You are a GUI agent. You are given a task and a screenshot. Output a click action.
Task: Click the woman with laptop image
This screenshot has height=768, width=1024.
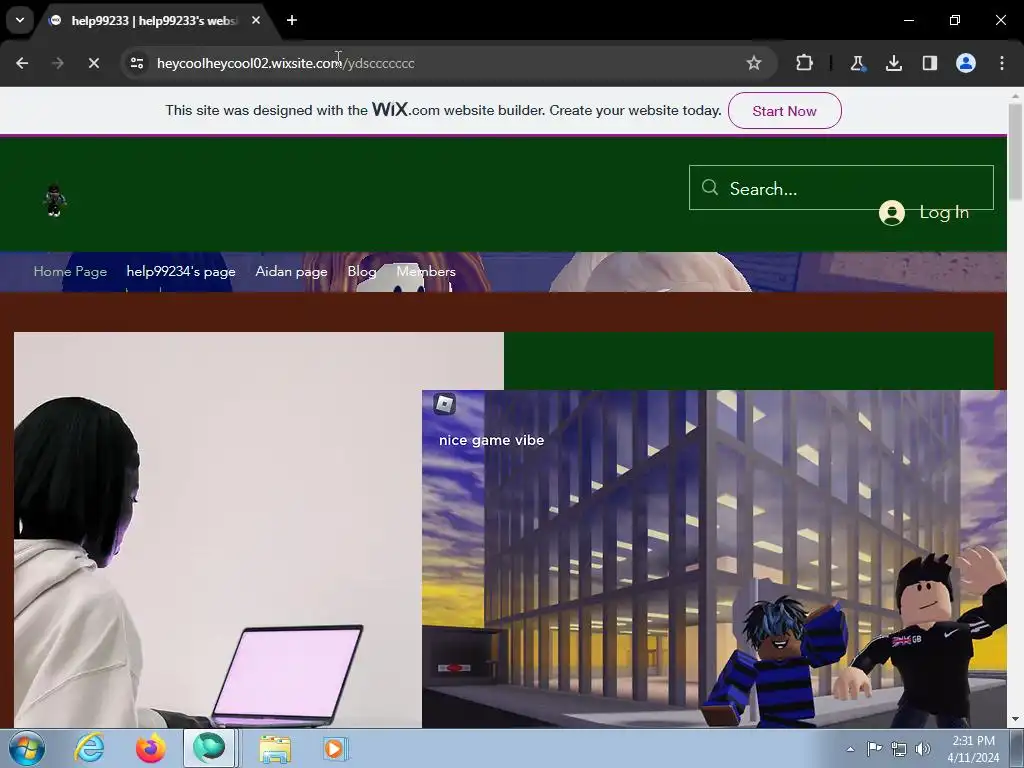coord(217,530)
